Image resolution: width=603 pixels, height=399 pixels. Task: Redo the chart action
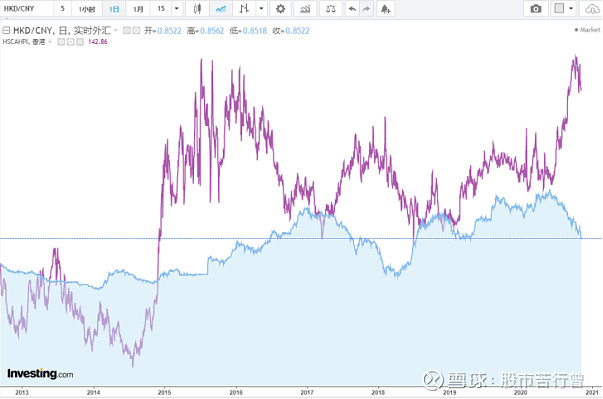(366, 8)
